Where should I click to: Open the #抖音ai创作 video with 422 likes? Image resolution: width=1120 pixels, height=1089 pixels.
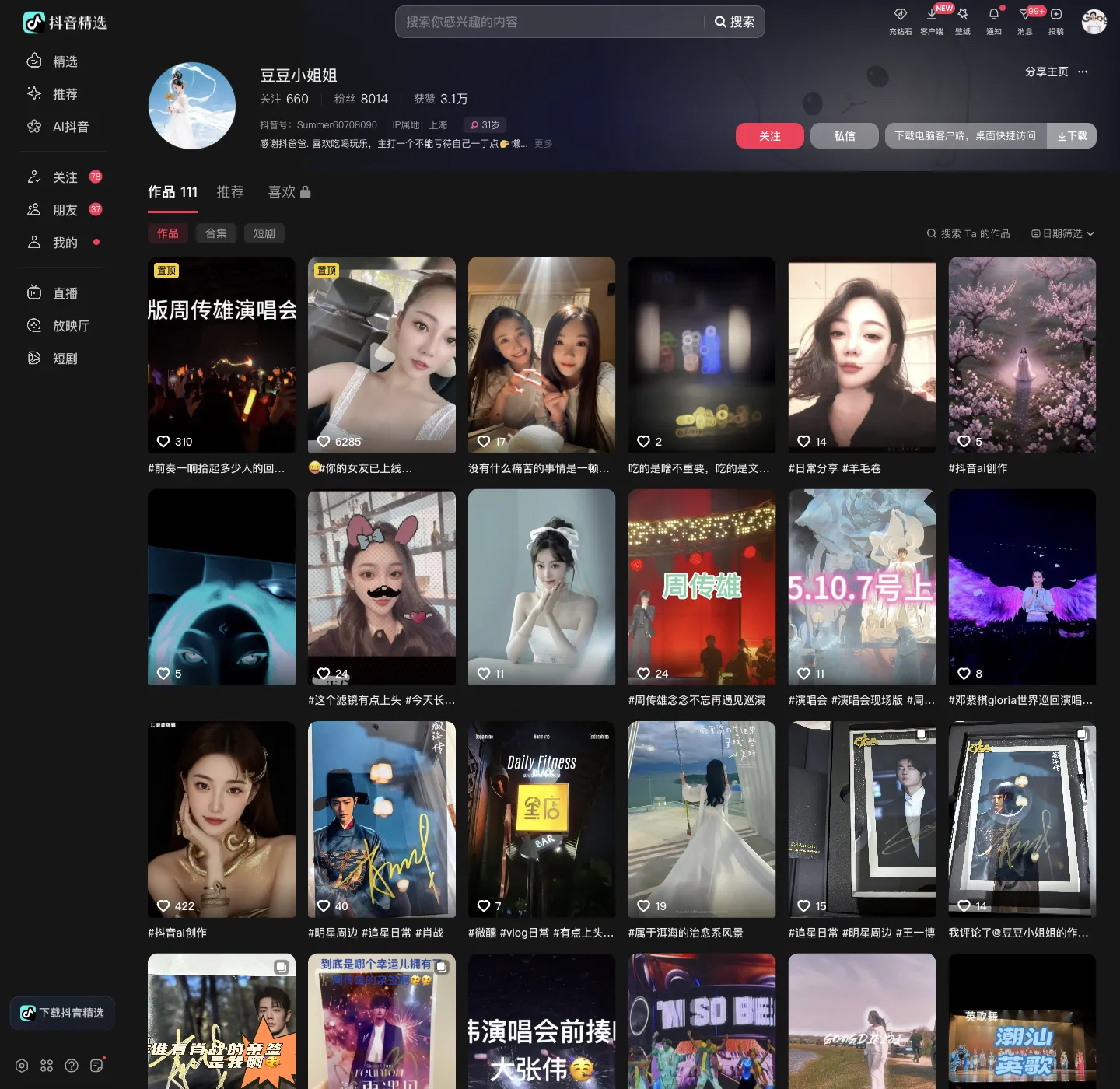(x=222, y=819)
